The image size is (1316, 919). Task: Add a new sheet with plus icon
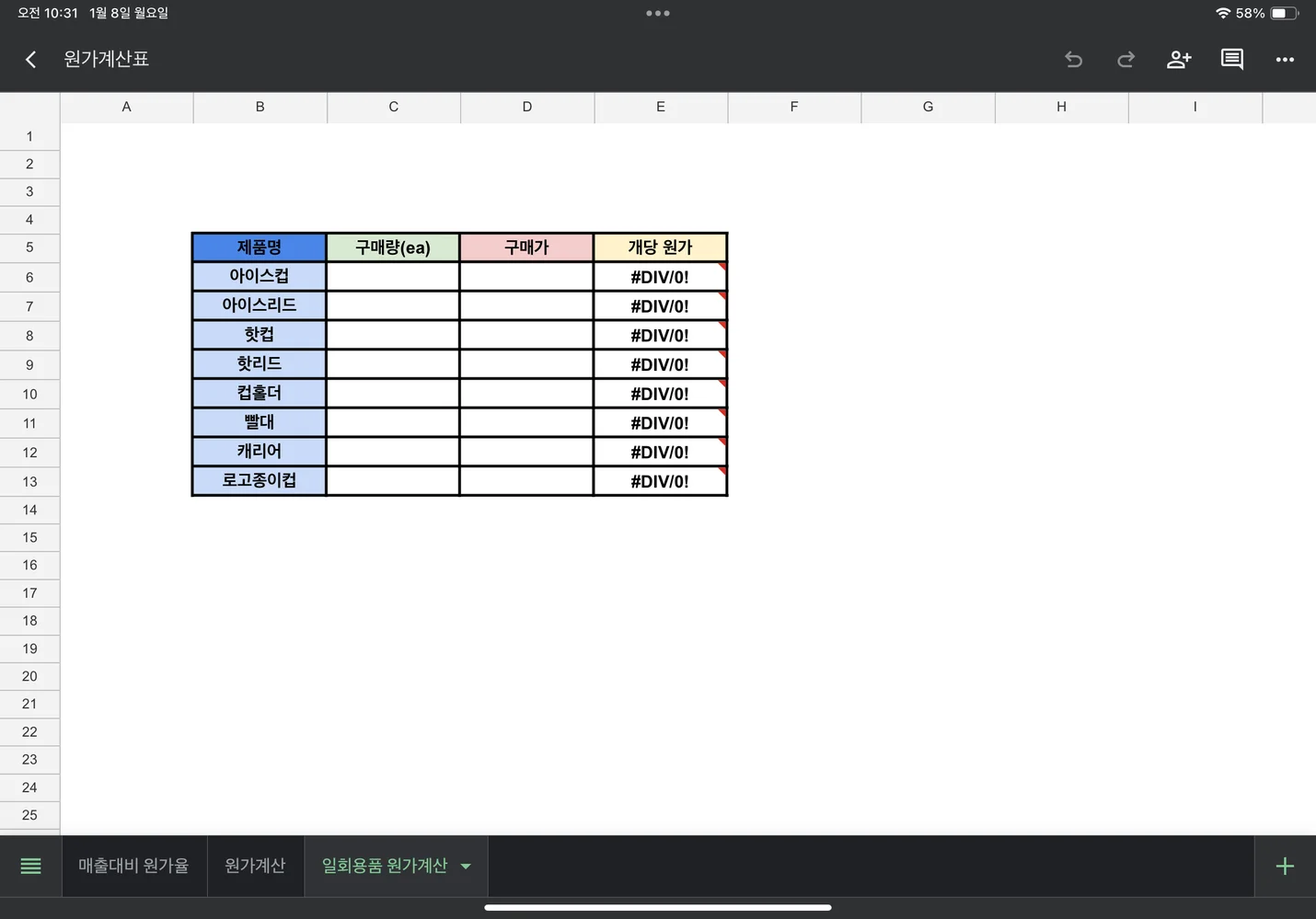coord(1285,866)
